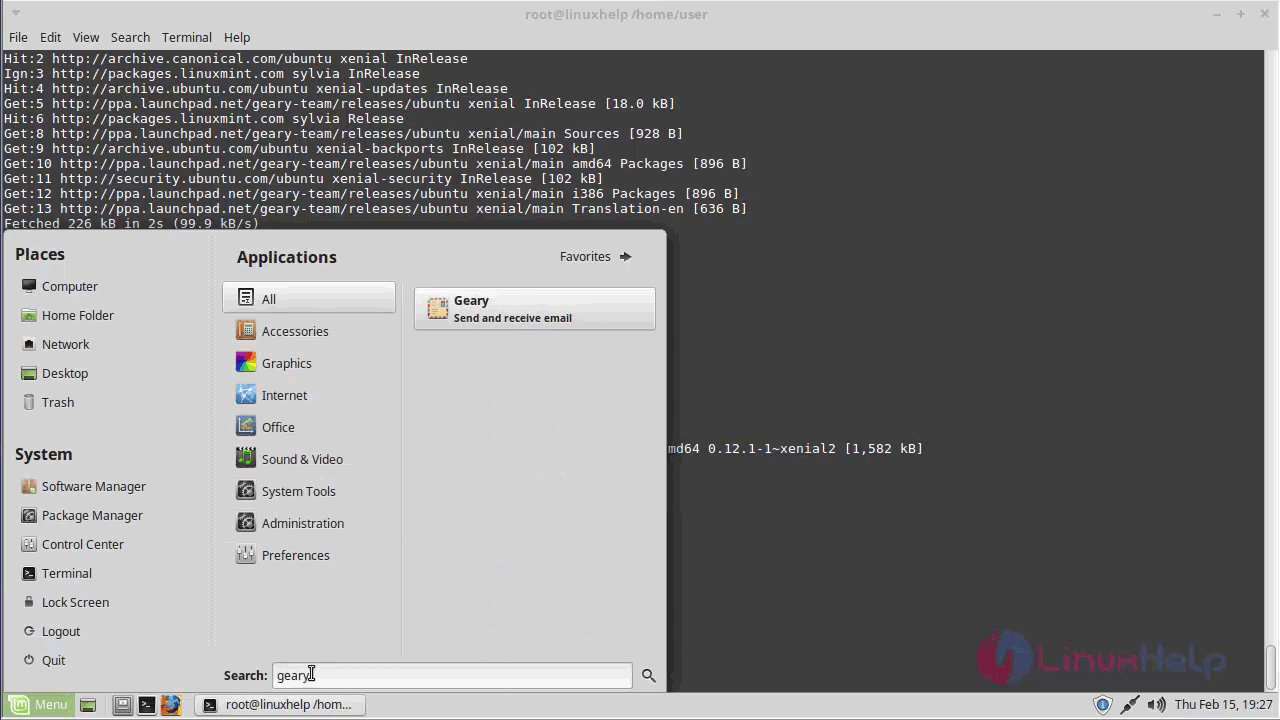This screenshot has height=720, width=1280.
Task: Open the update manager shield icon
Action: 1102,705
